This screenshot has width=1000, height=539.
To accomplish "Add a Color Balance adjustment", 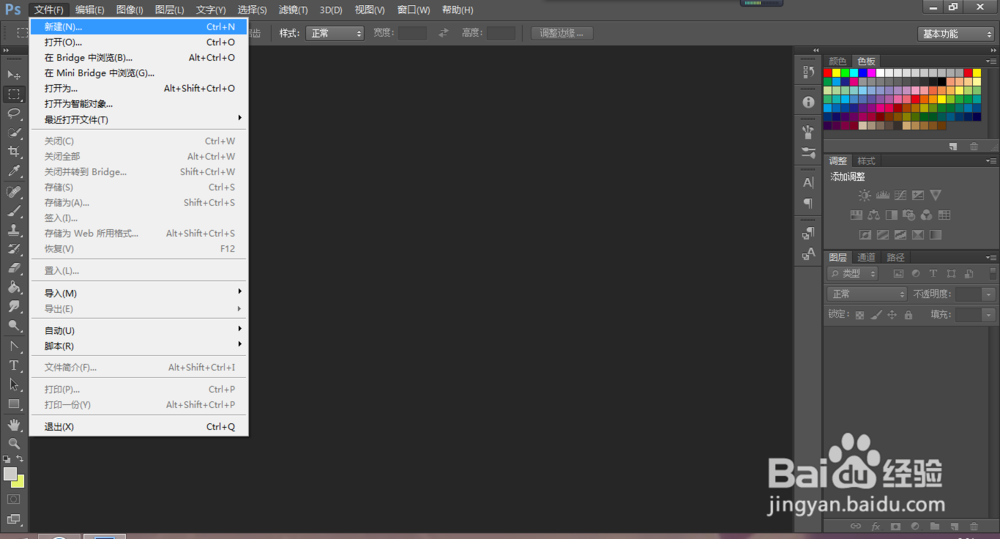I will (874, 215).
